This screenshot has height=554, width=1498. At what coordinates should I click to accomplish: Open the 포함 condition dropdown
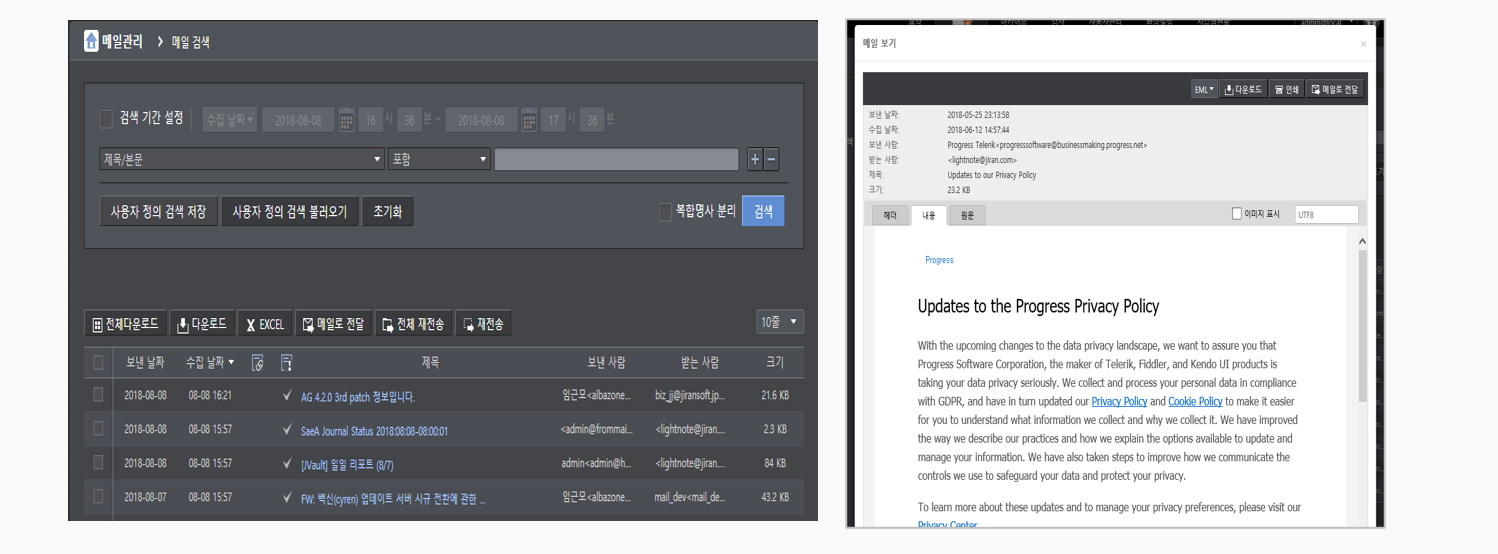pos(439,159)
